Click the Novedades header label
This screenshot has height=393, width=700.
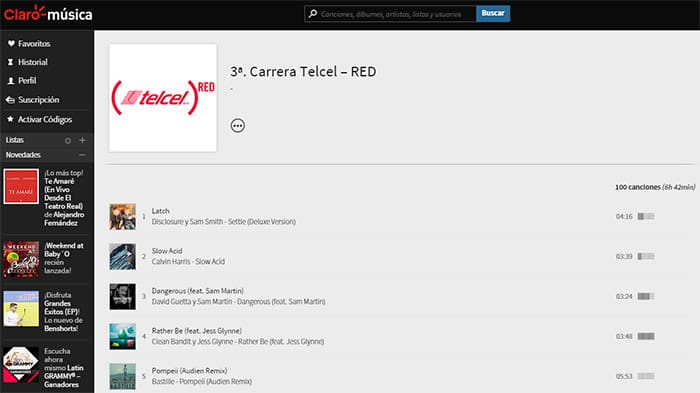pos(23,155)
